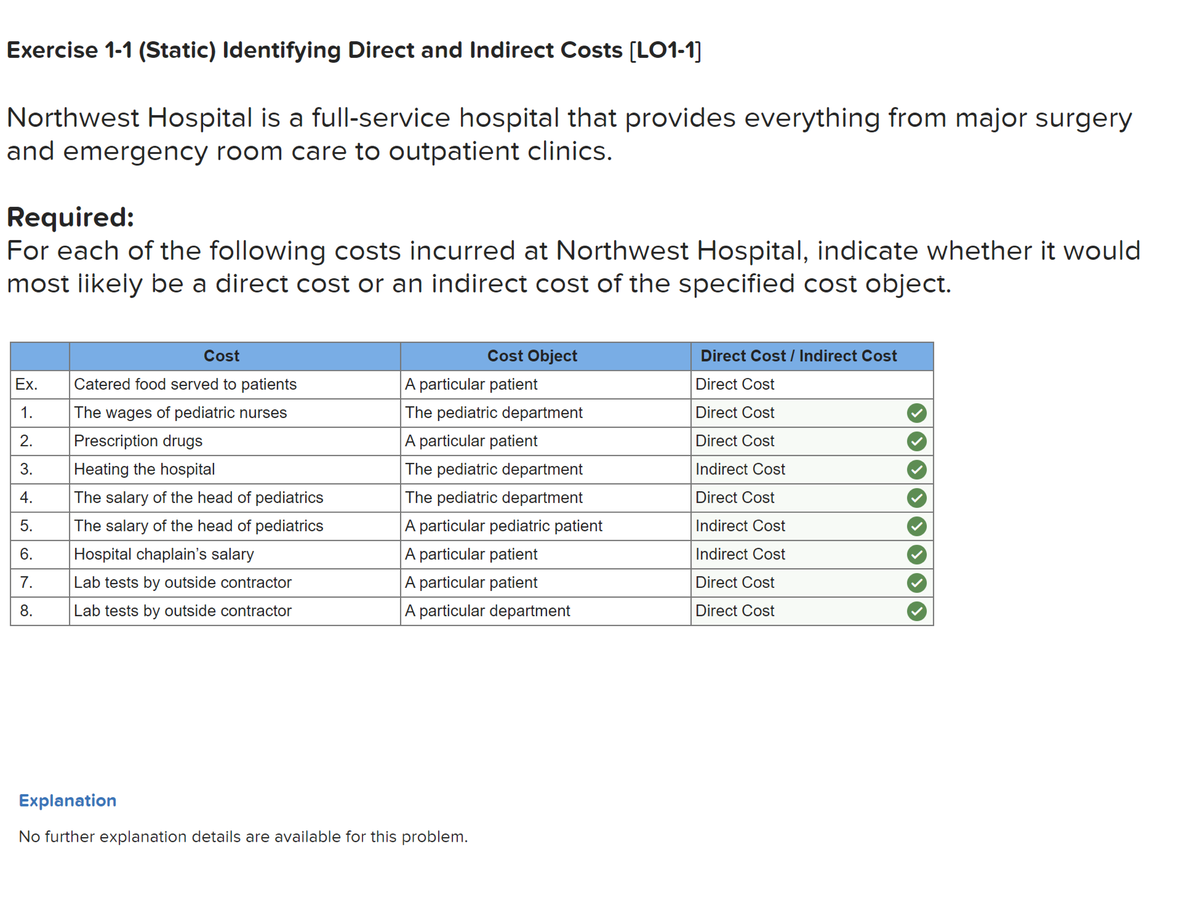This screenshot has height=916, width=1200.
Task: Open Indirect Cost answer for Heating the hospital
Action: tap(795, 469)
